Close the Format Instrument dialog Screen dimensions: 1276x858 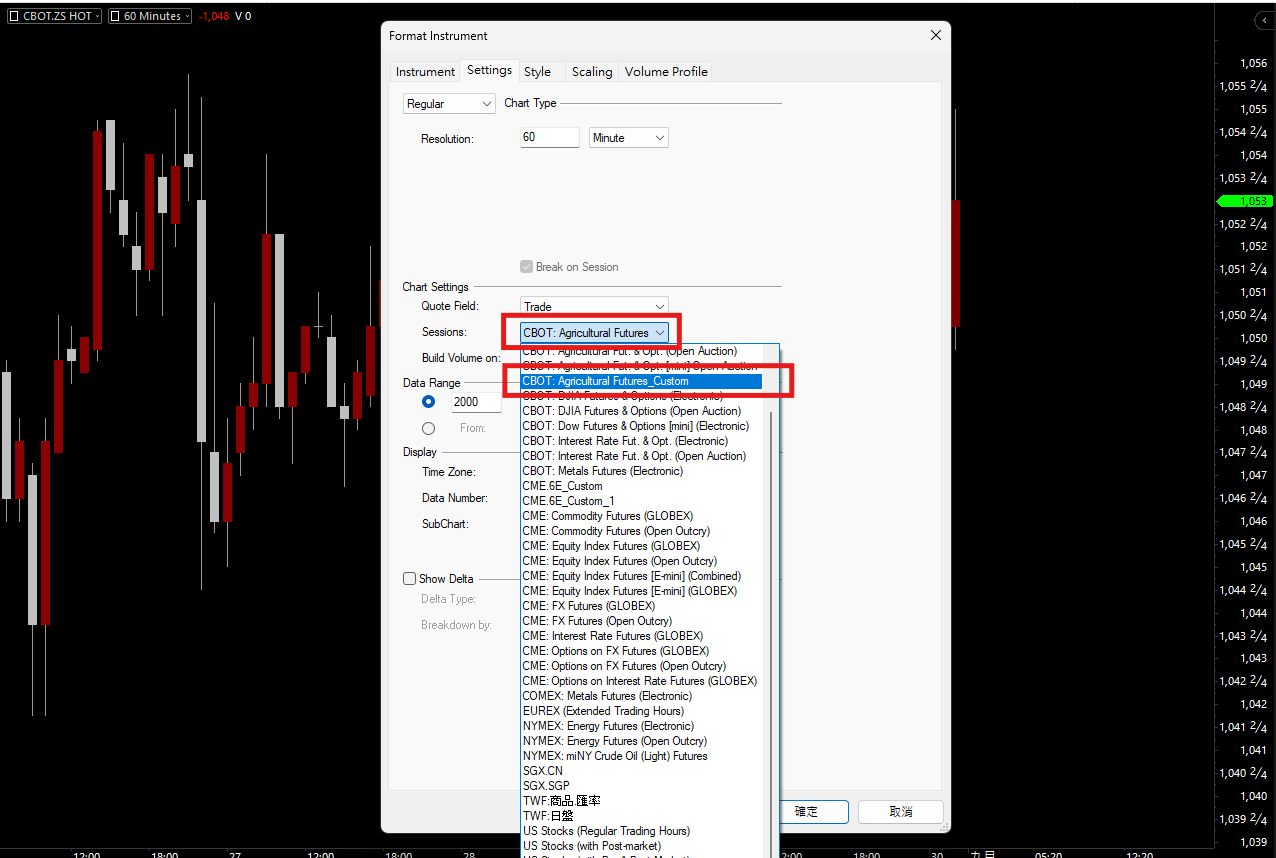pos(935,35)
